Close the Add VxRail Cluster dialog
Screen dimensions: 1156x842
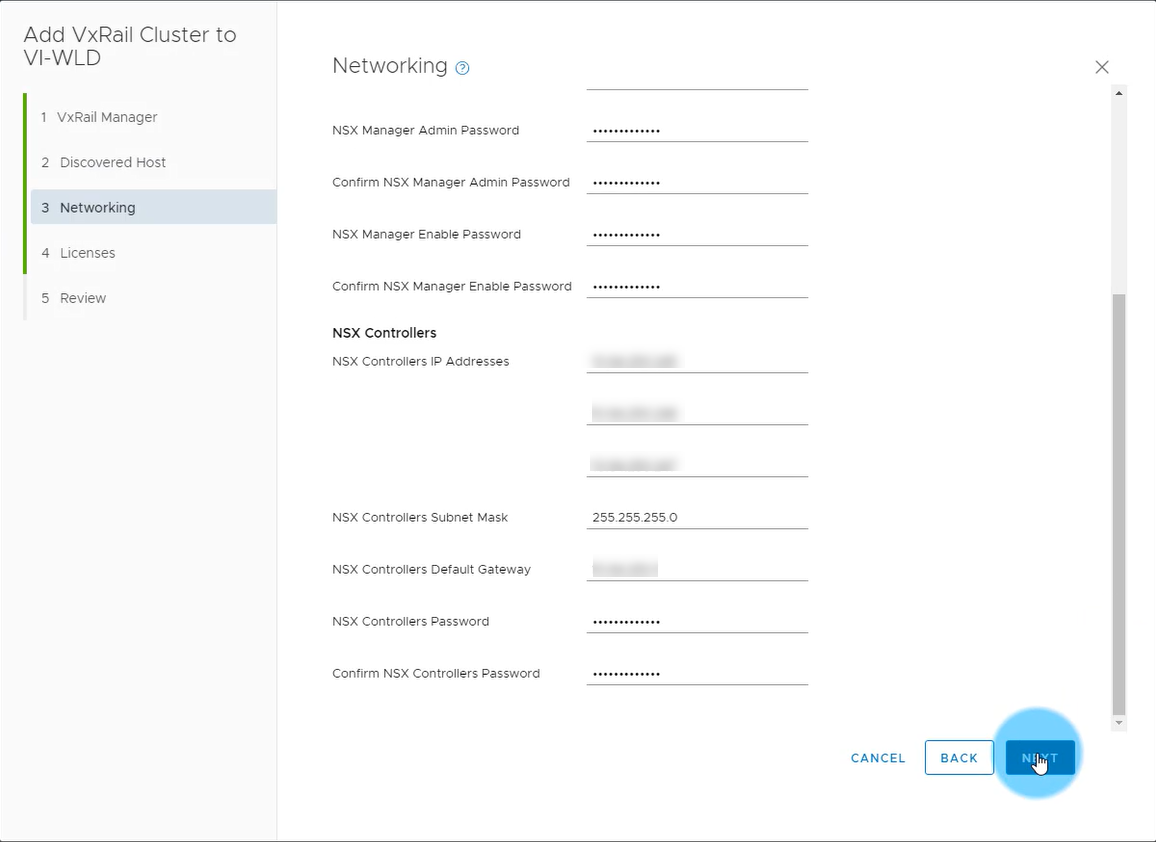click(x=1102, y=67)
